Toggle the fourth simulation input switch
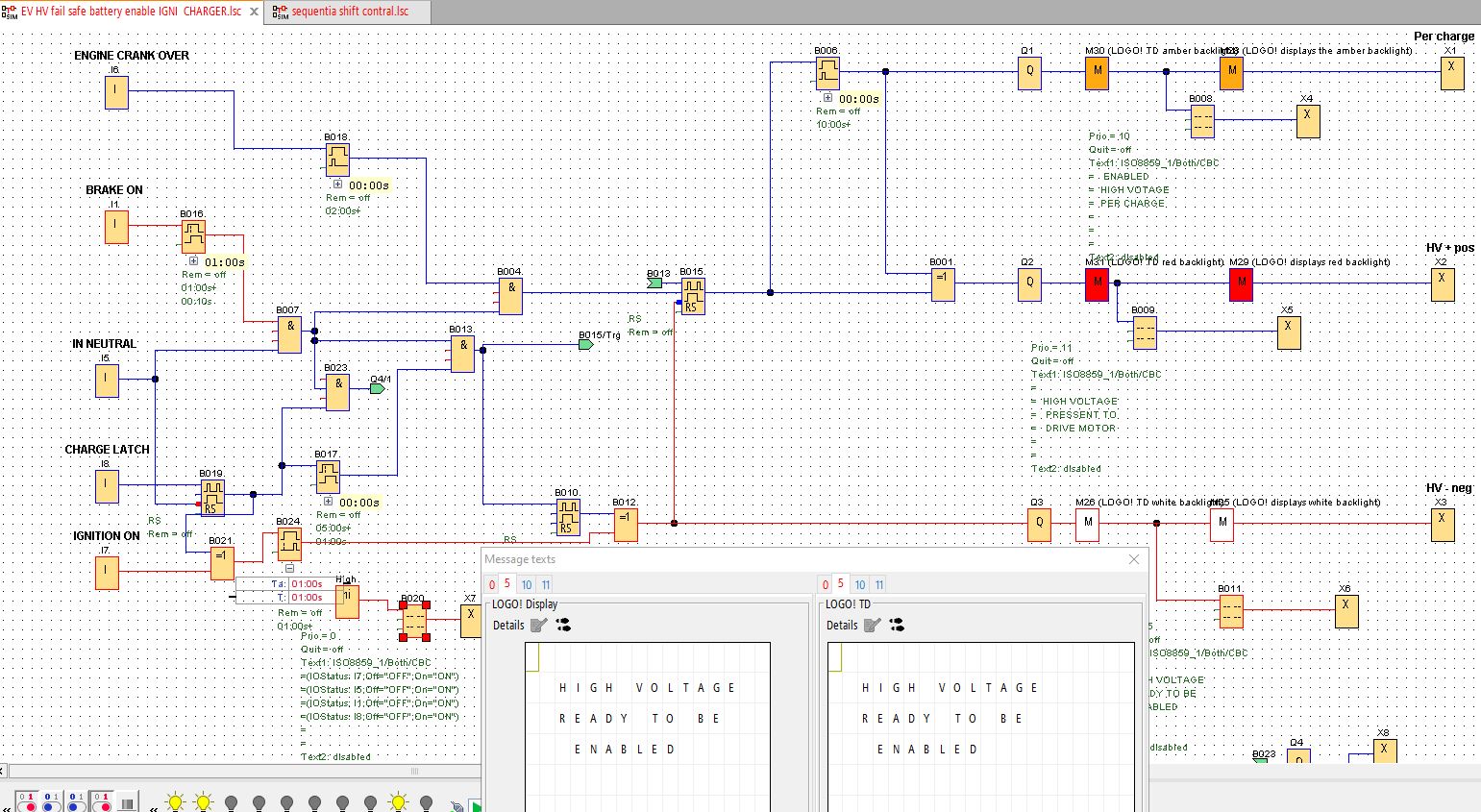The height and width of the screenshot is (812, 1481). [102, 802]
